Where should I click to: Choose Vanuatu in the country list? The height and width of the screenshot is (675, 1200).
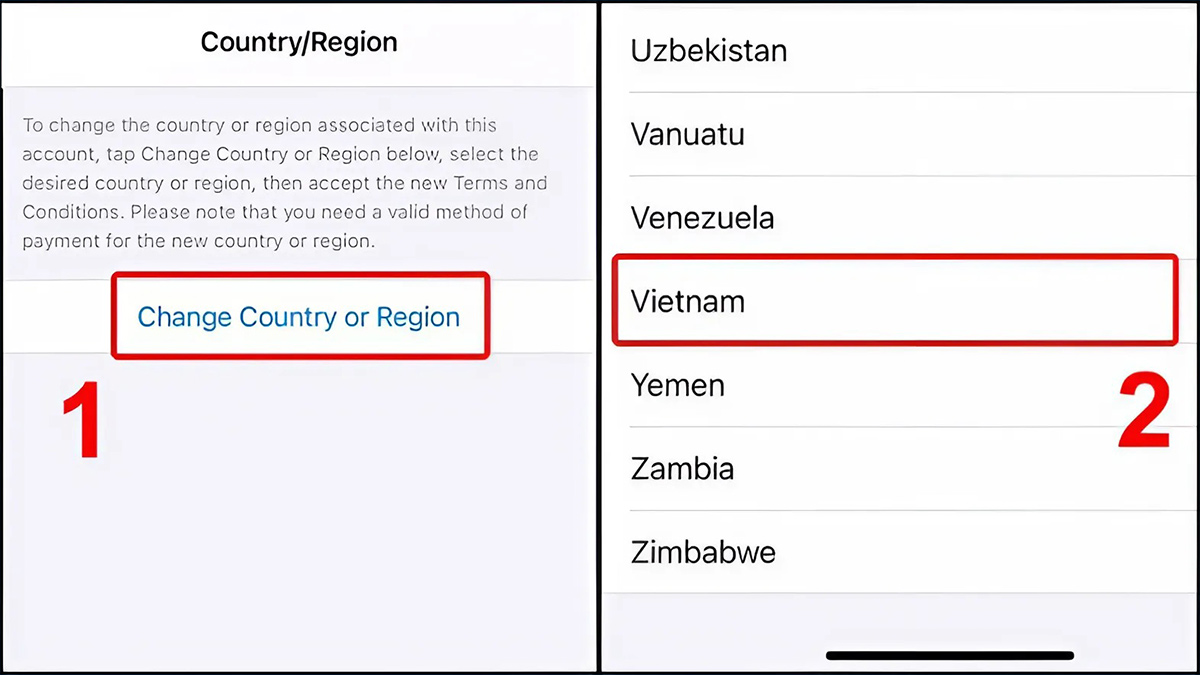click(x=688, y=134)
